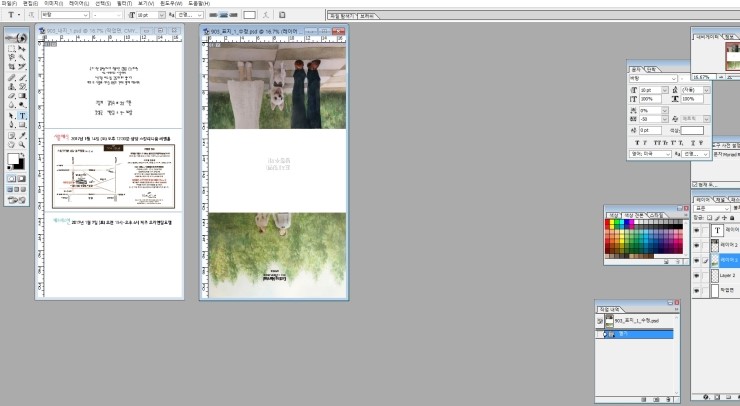Toggle visibility of the bottom background layer
This screenshot has width=740, height=406.
coord(697,291)
